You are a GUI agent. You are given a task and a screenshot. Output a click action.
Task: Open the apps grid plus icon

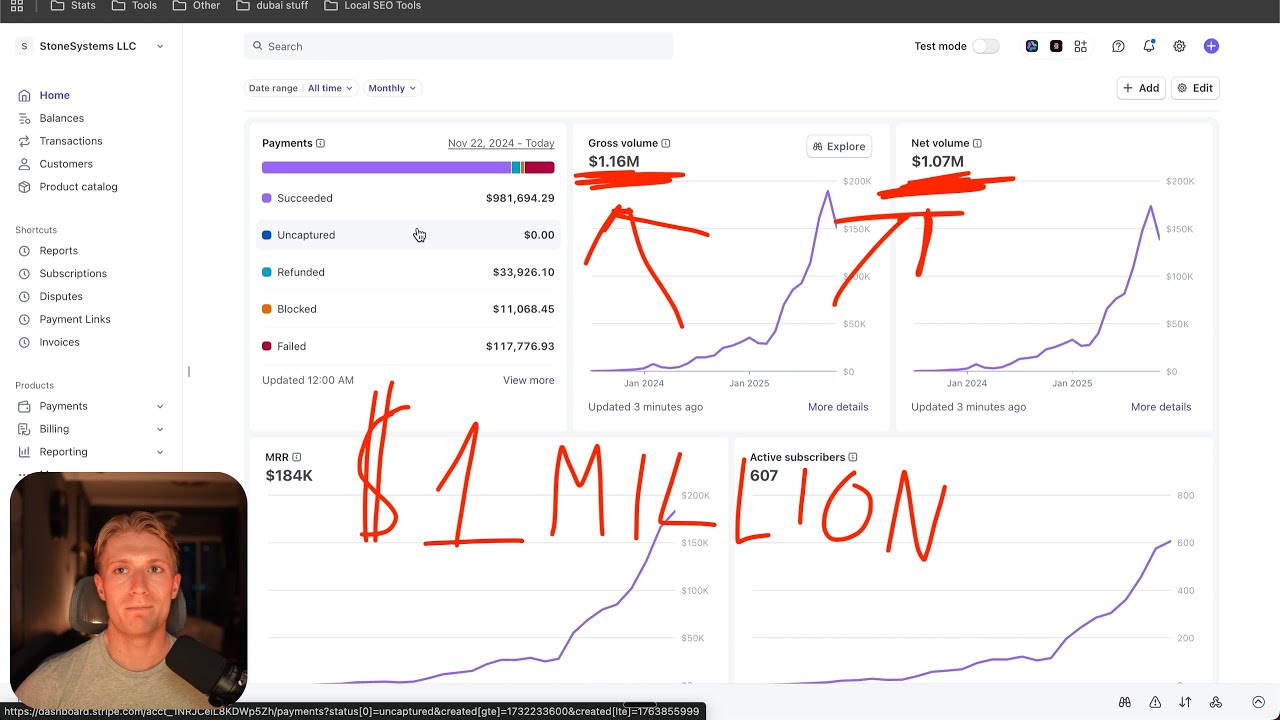click(x=1080, y=46)
